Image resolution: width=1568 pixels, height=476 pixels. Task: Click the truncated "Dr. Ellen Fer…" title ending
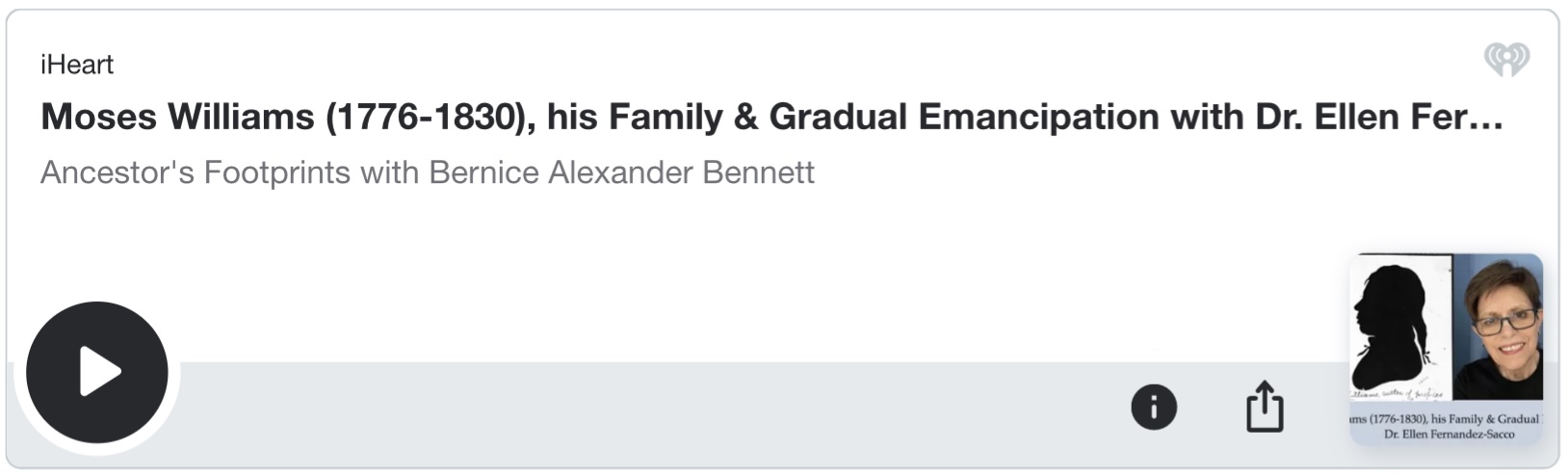(x=1378, y=117)
